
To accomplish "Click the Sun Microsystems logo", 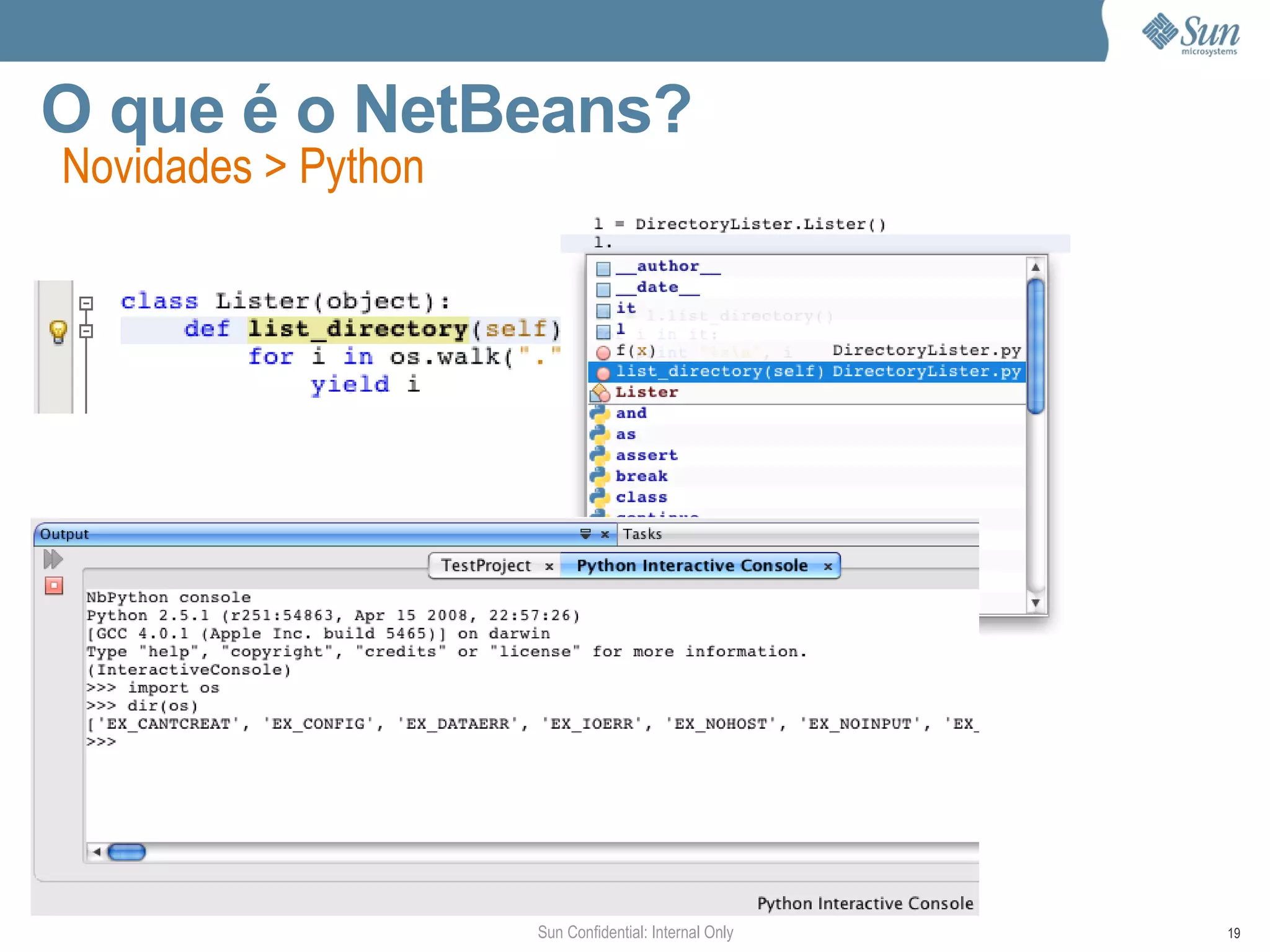I will [x=1191, y=34].
